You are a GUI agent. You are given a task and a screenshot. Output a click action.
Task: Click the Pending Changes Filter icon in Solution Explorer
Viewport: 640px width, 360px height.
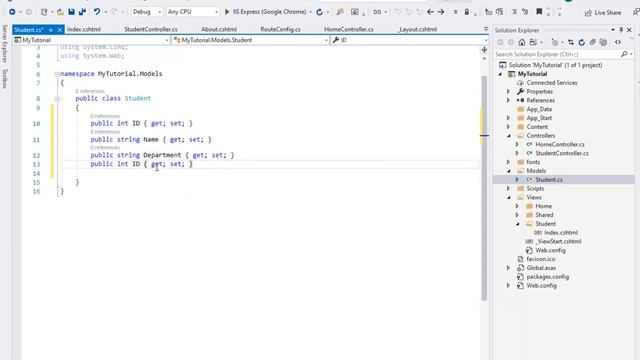click(554, 42)
